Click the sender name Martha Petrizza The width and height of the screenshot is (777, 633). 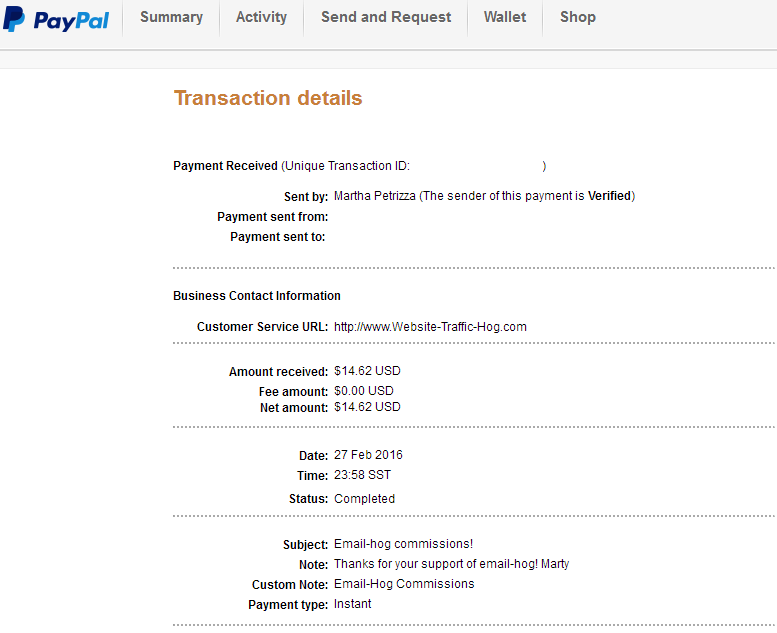point(374,196)
